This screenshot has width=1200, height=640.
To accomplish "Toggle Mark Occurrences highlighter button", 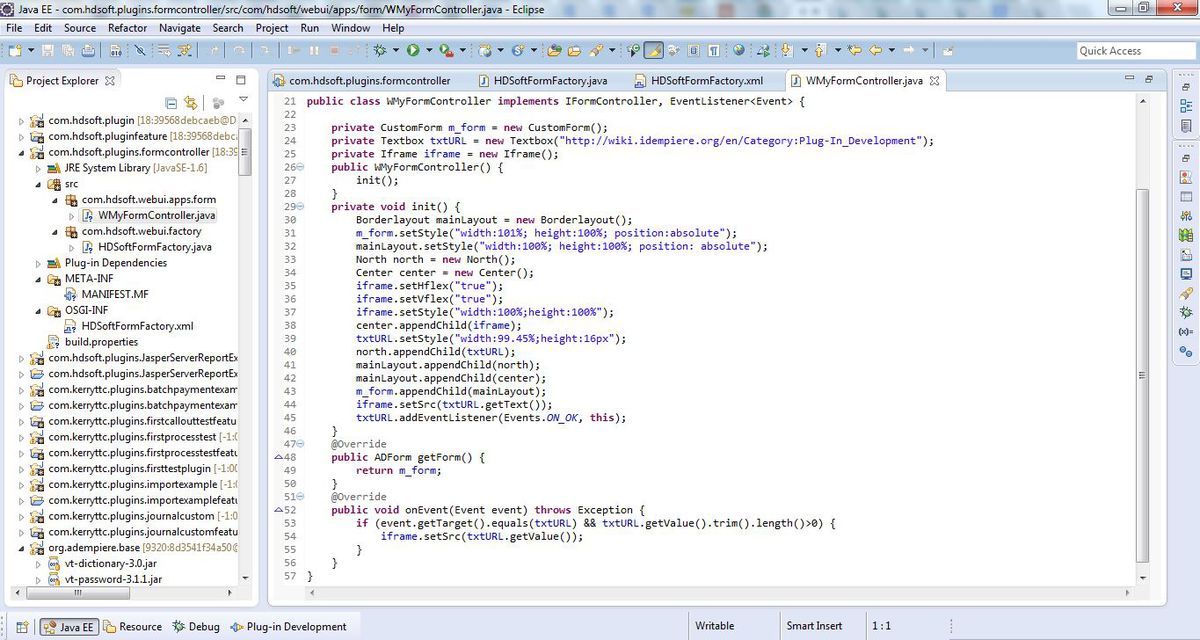I will click(653, 50).
